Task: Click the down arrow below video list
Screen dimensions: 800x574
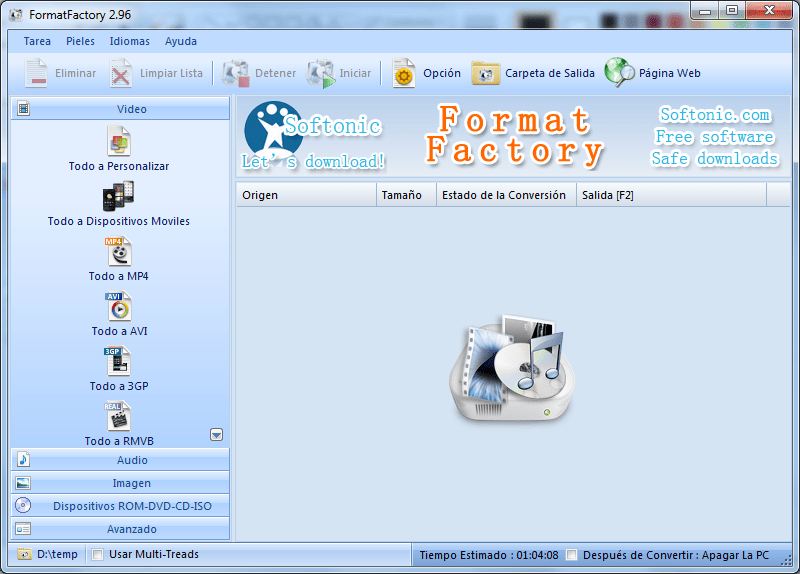Action: (x=216, y=435)
